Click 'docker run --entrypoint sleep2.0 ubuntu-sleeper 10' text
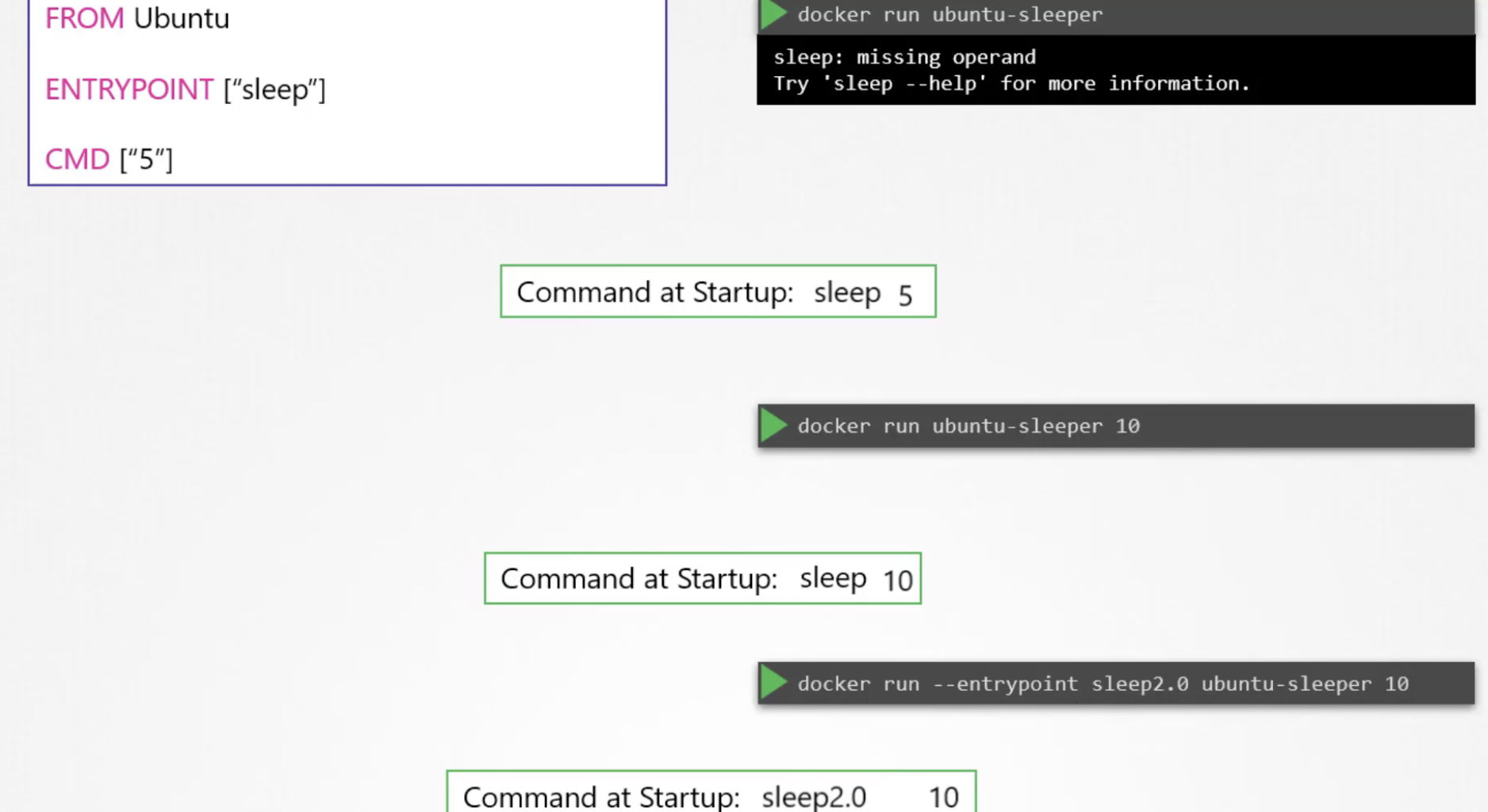Viewport: 1488px width, 812px height. pyautogui.click(x=1103, y=684)
